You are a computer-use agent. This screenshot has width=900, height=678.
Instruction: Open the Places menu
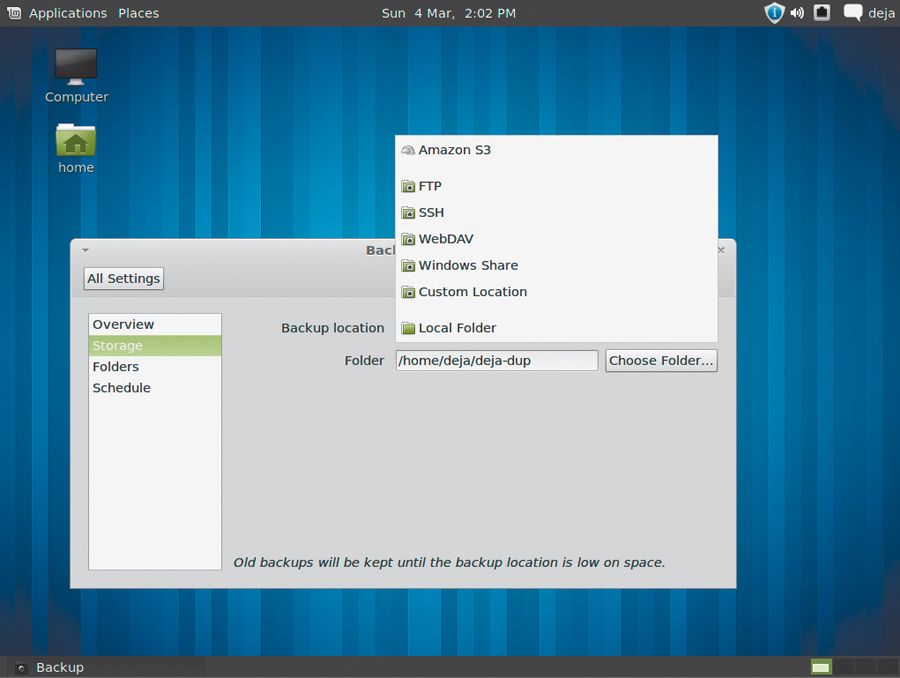pos(138,13)
